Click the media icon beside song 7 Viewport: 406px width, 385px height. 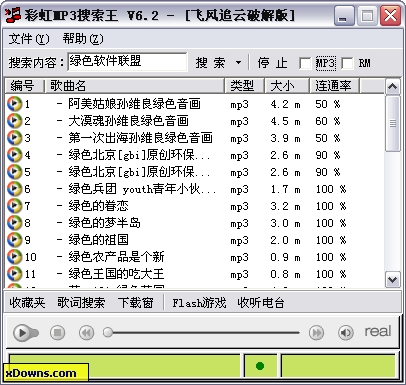point(14,206)
